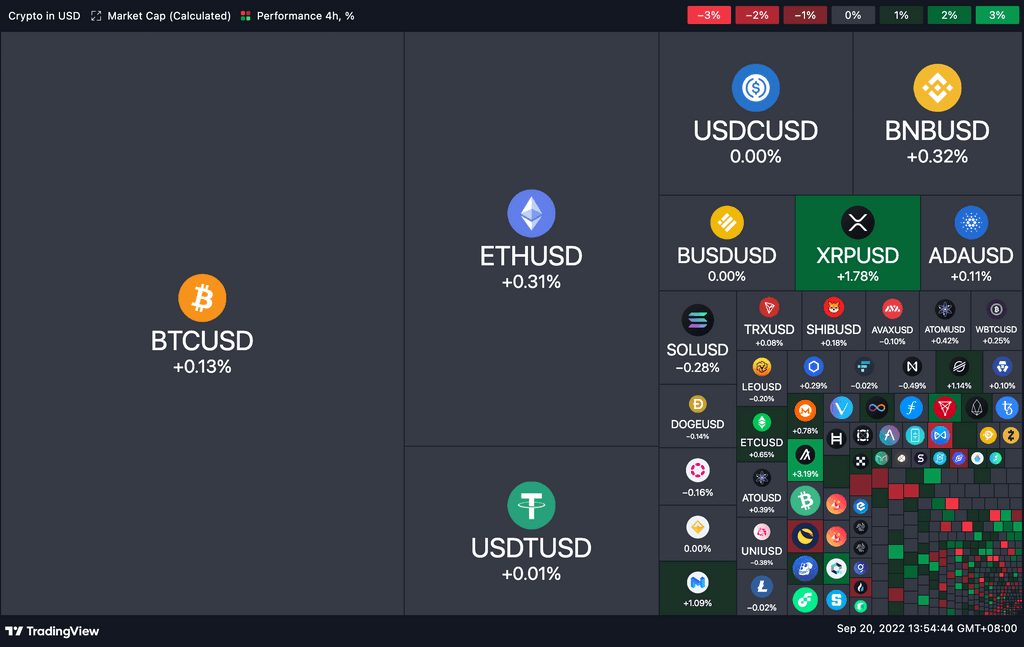This screenshot has height=647, width=1024.
Task: Click the blue Chainlink hexagon logo showing +0.29%
Action: coord(814,367)
